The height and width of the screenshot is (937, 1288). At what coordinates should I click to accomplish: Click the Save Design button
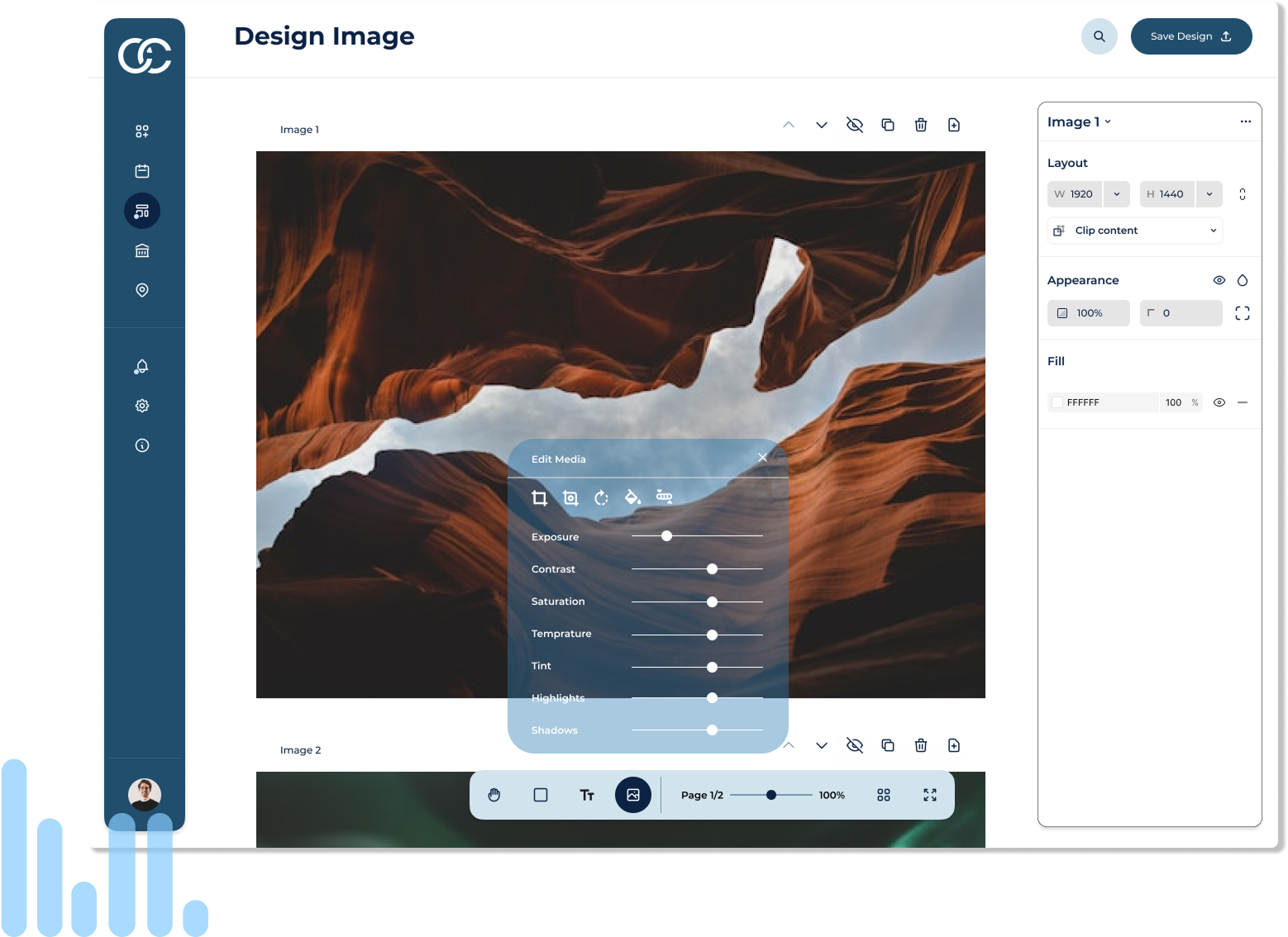click(1190, 36)
